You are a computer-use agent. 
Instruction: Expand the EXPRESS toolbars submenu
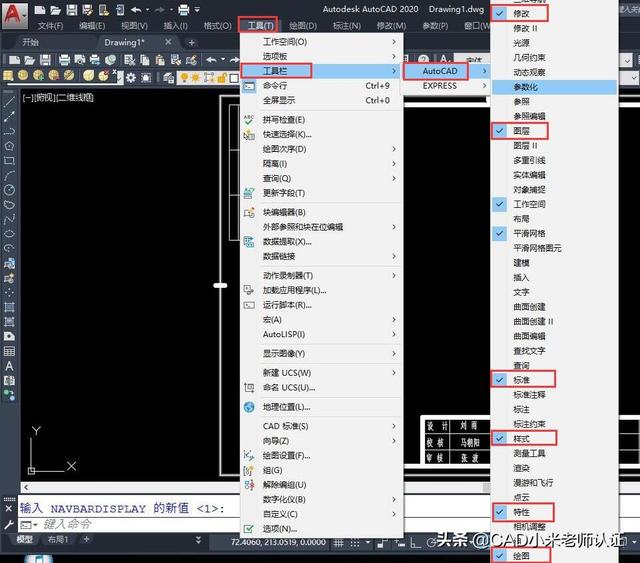446,86
